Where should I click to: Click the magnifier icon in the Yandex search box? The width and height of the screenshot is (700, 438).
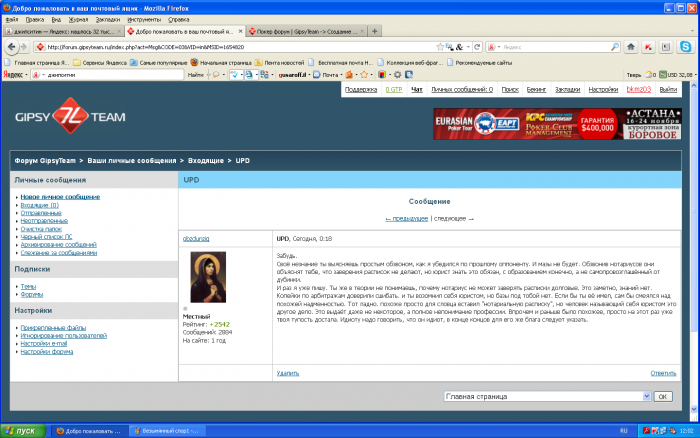615,47
